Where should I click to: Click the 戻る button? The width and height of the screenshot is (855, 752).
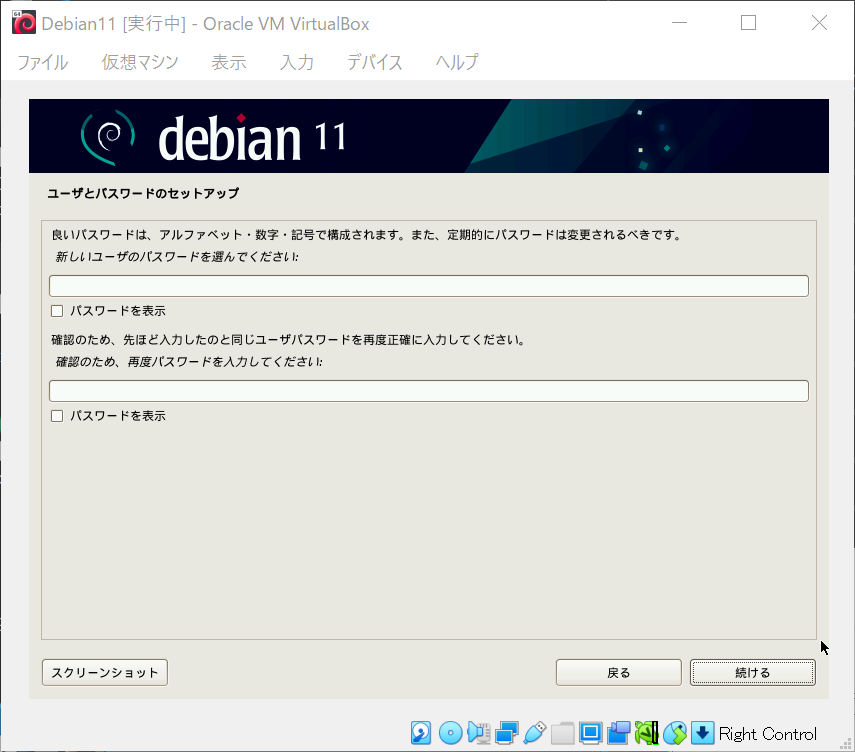[x=618, y=672]
